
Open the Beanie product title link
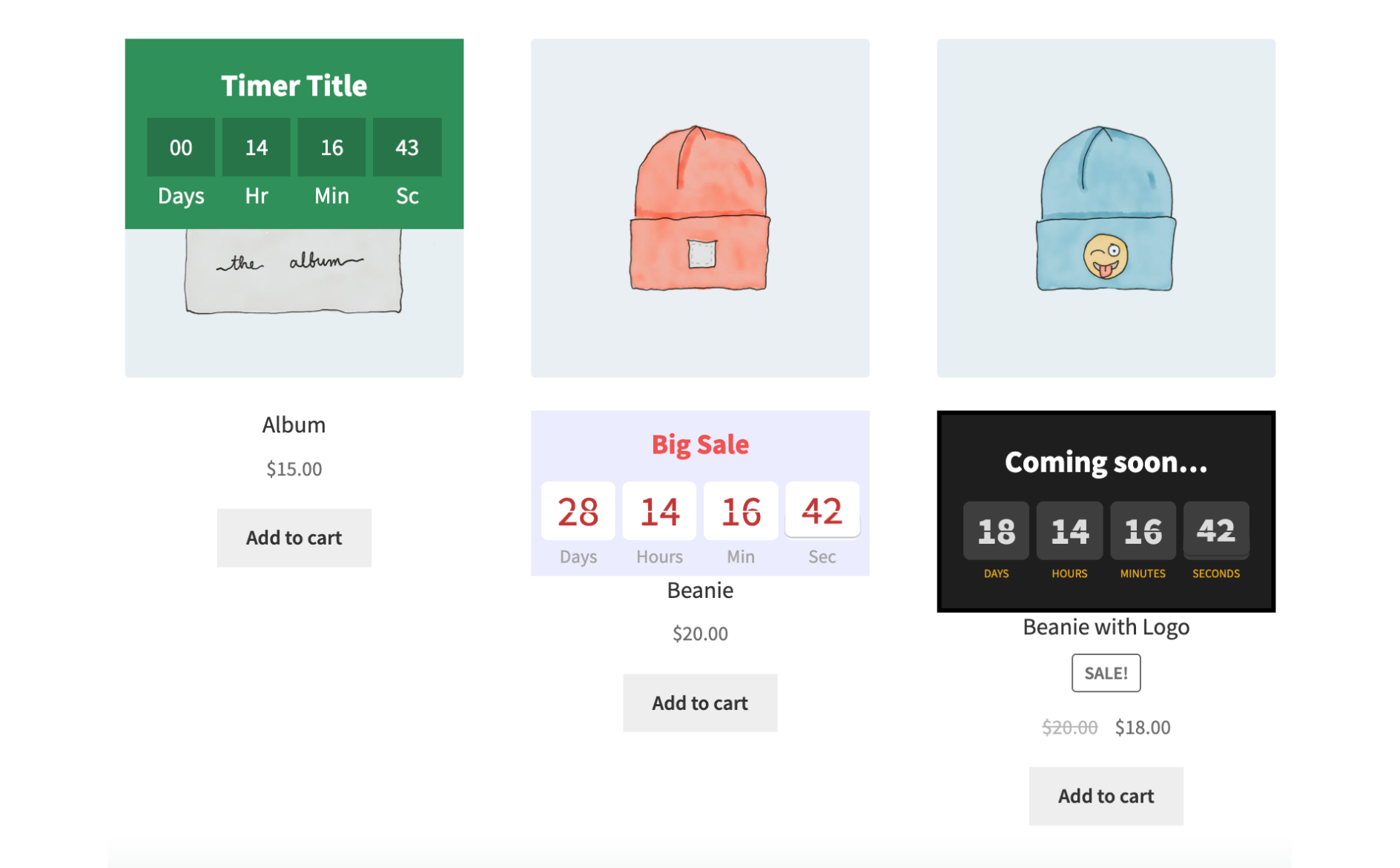coord(699,590)
